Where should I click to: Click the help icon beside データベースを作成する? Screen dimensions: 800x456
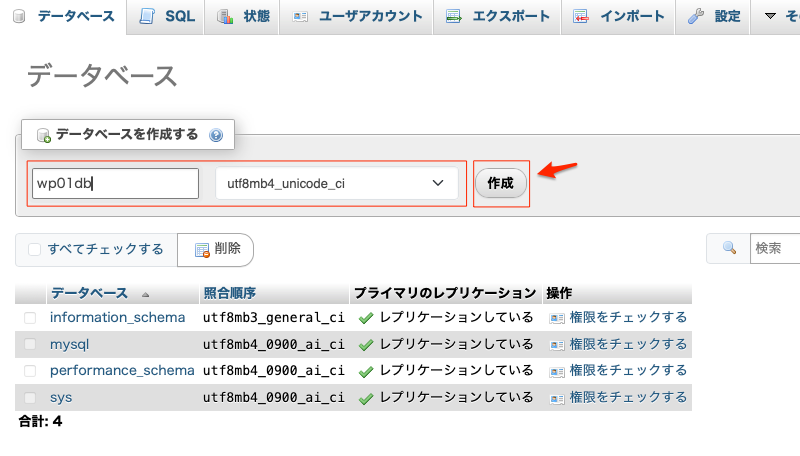point(216,135)
